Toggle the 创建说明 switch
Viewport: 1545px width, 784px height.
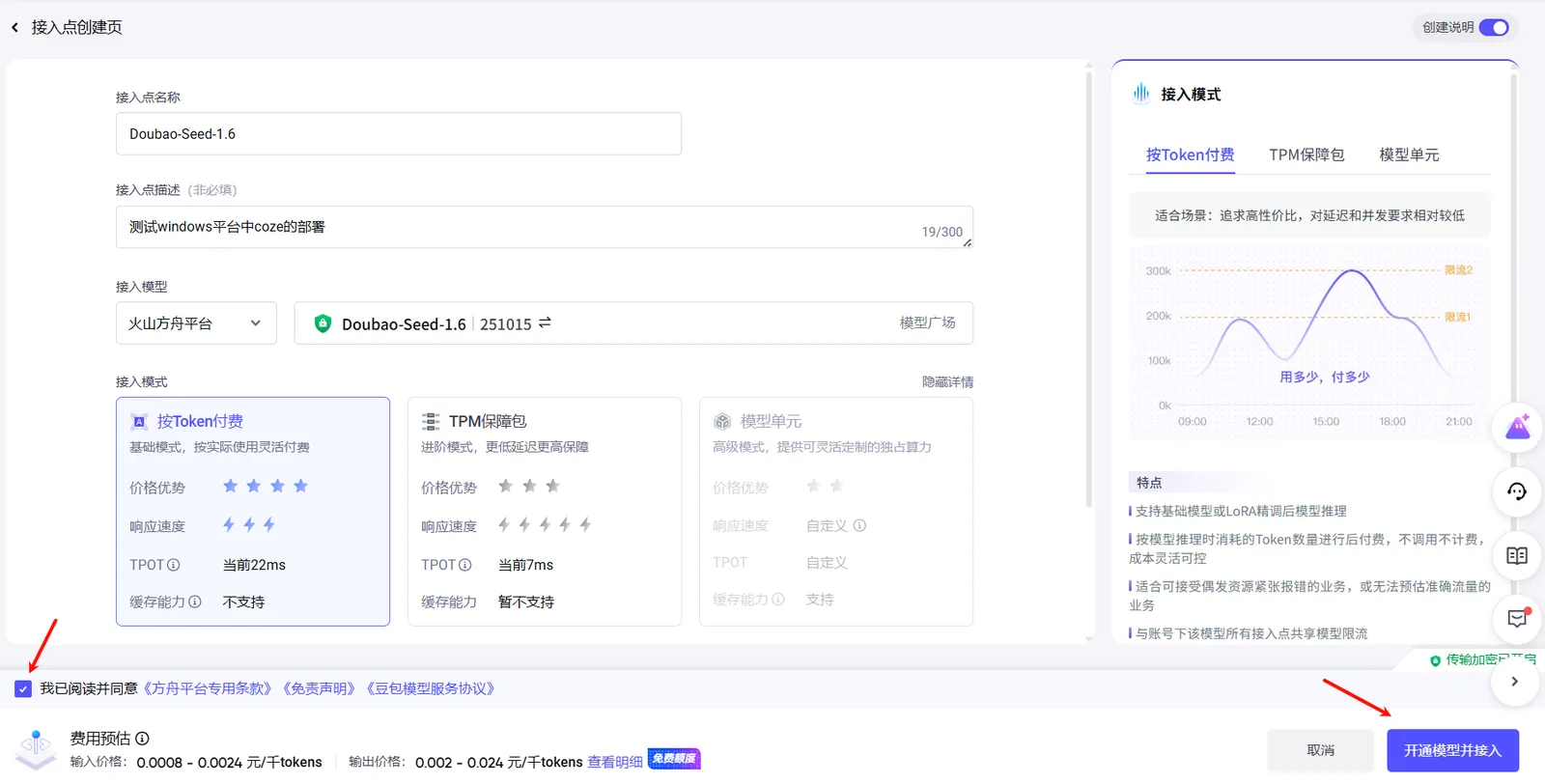pyautogui.click(x=1494, y=27)
